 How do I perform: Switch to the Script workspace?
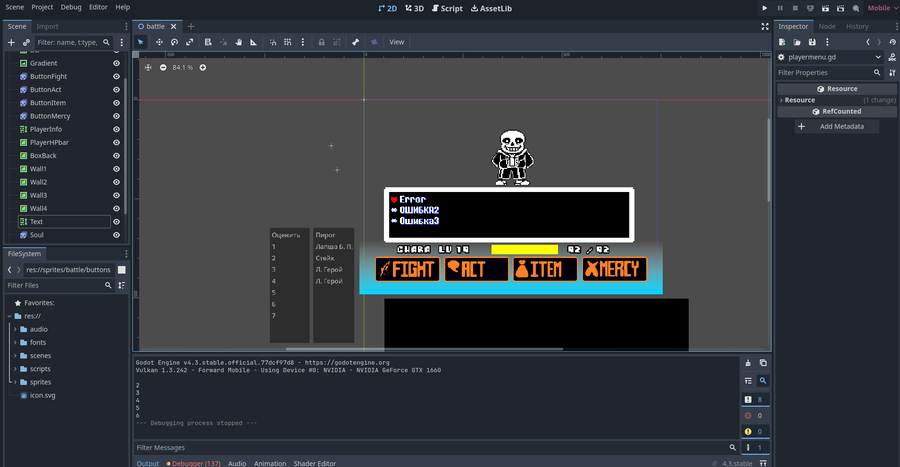pyautogui.click(x=447, y=8)
